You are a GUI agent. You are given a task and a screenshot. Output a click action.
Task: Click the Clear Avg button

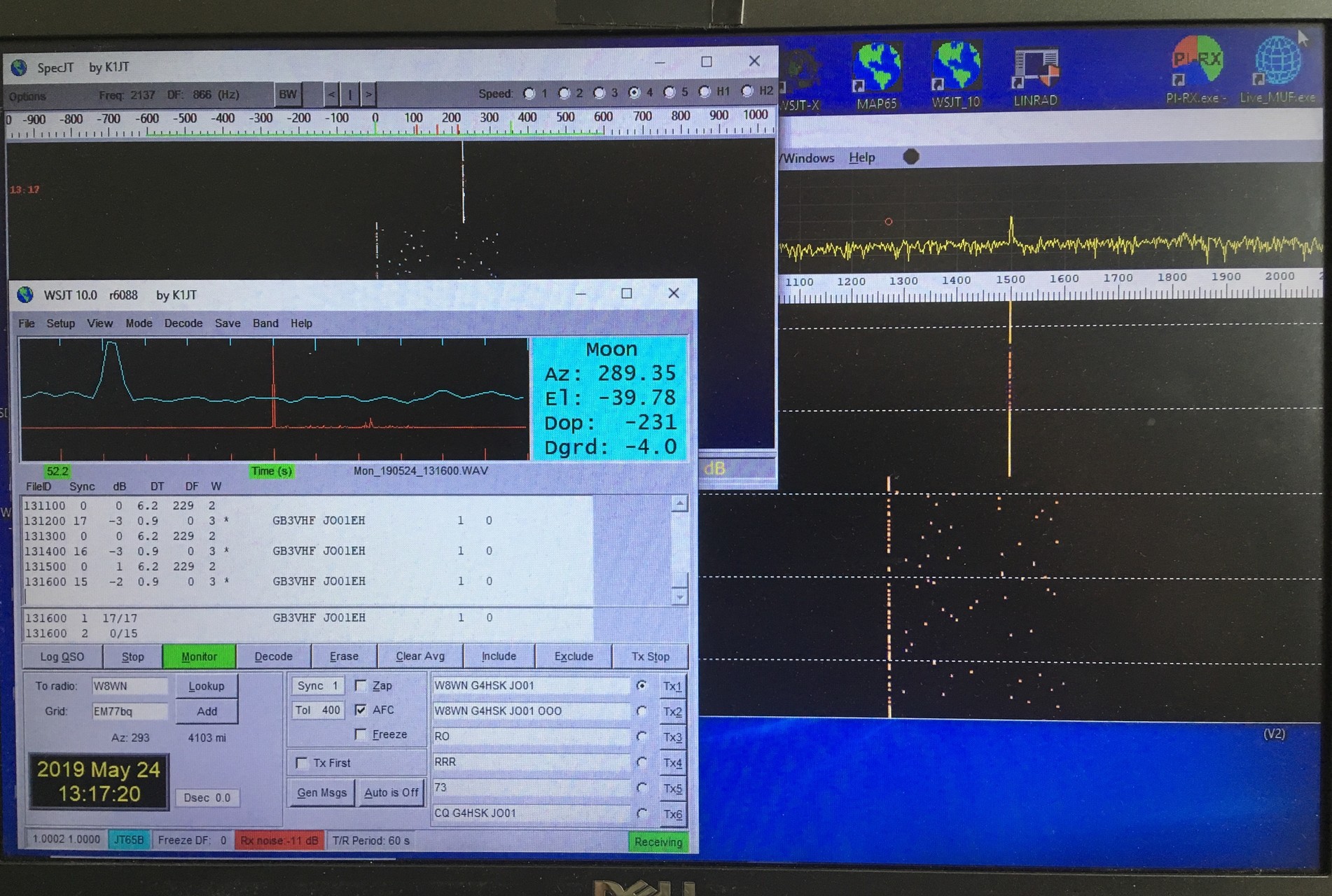point(419,657)
